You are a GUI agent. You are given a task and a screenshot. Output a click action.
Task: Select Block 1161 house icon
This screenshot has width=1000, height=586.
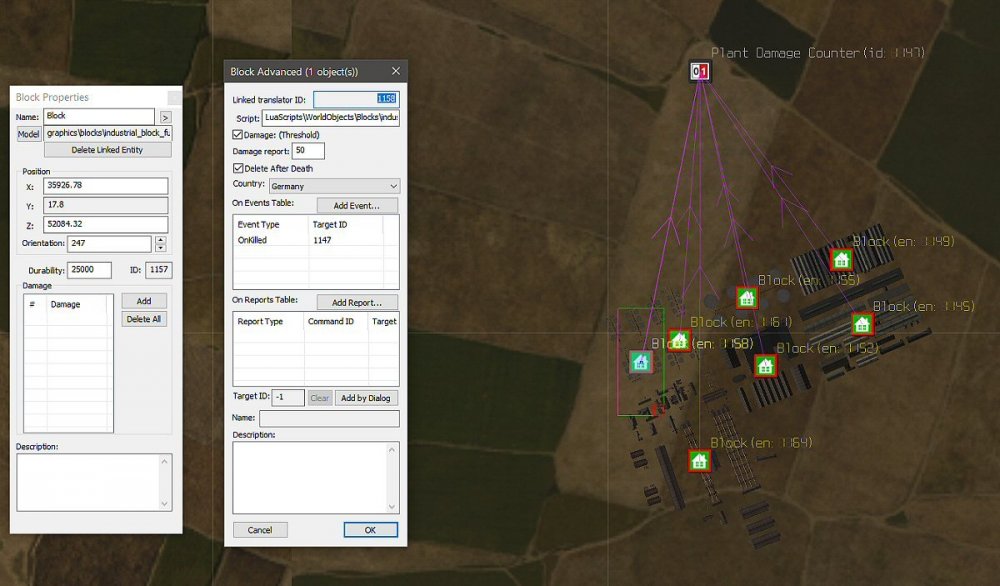[679, 341]
